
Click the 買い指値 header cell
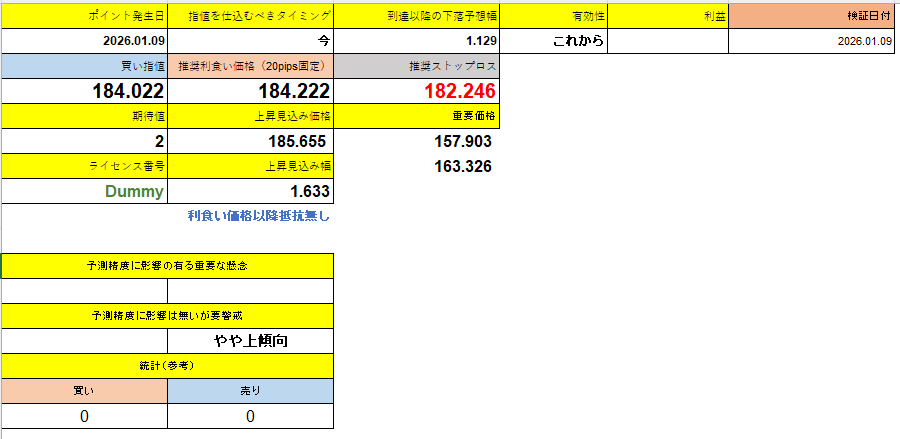pos(84,66)
